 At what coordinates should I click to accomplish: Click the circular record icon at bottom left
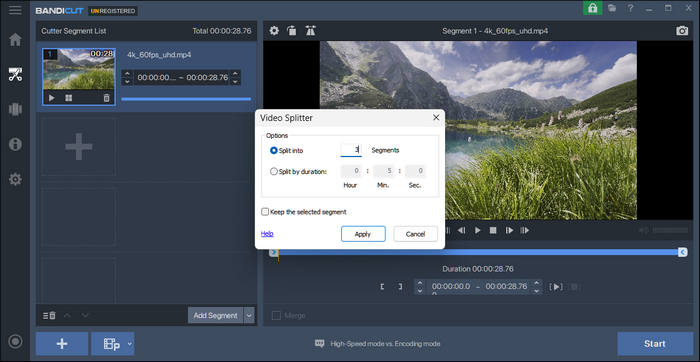tap(15, 341)
